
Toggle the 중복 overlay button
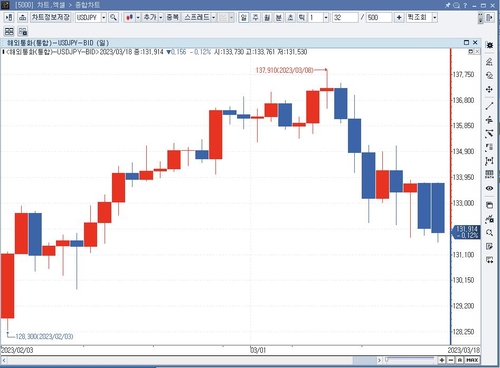click(173, 17)
